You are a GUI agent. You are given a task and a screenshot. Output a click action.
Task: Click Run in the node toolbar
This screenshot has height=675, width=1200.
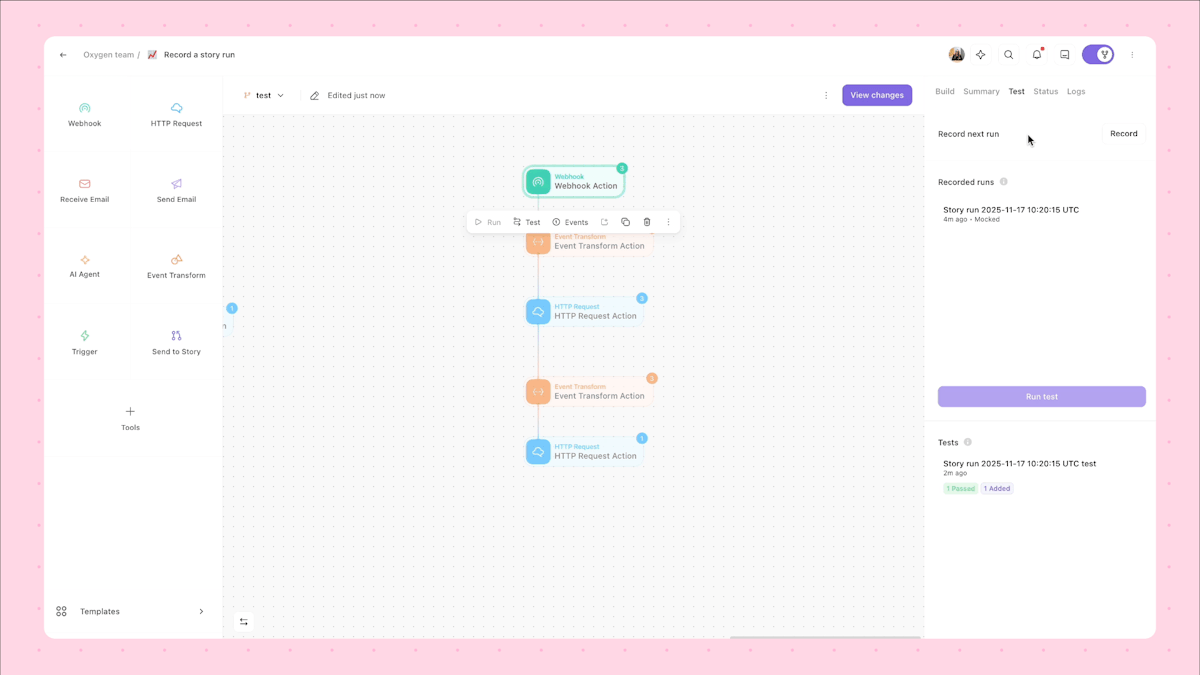(488, 222)
